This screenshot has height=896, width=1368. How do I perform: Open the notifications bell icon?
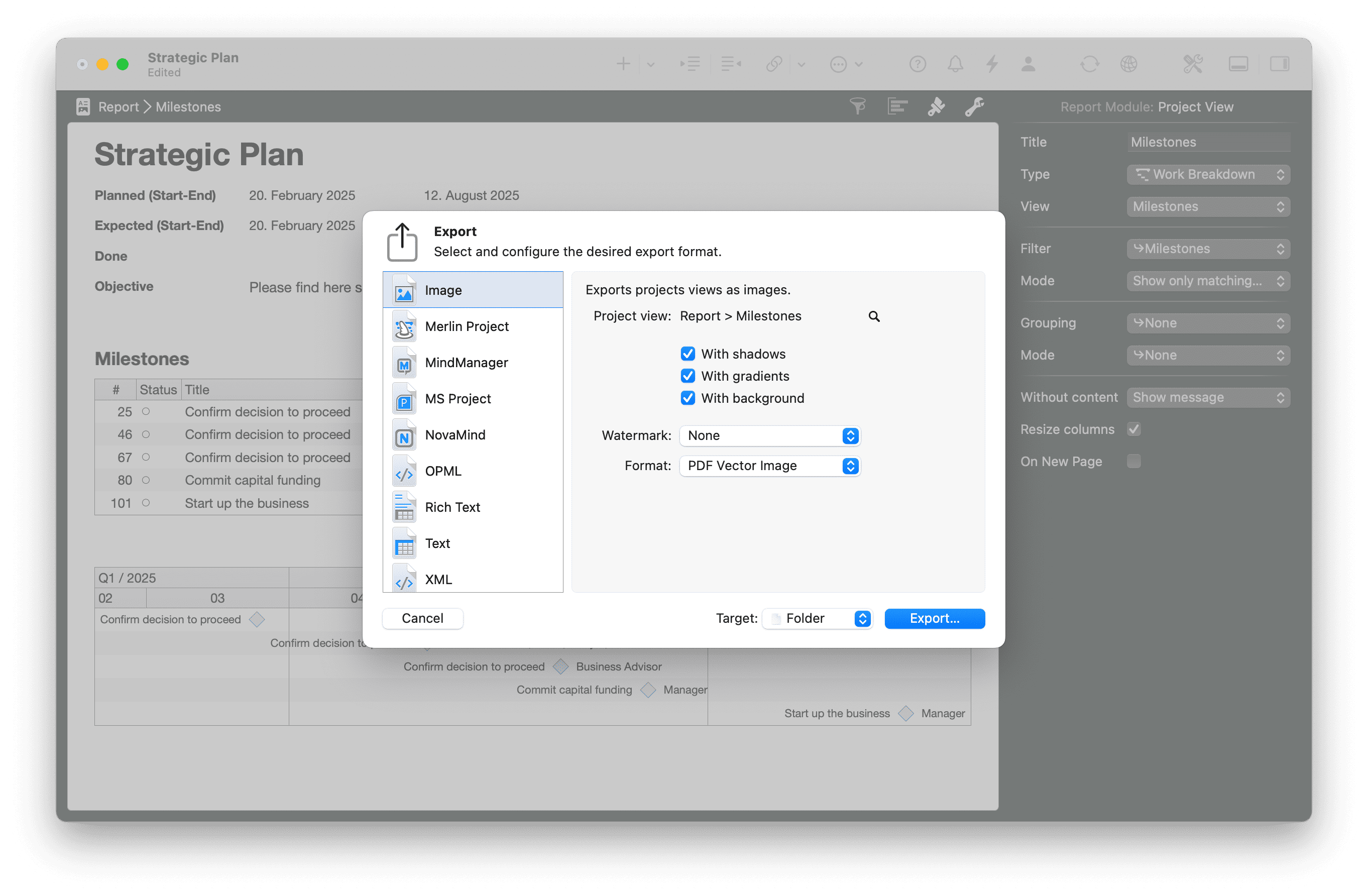[x=955, y=64]
